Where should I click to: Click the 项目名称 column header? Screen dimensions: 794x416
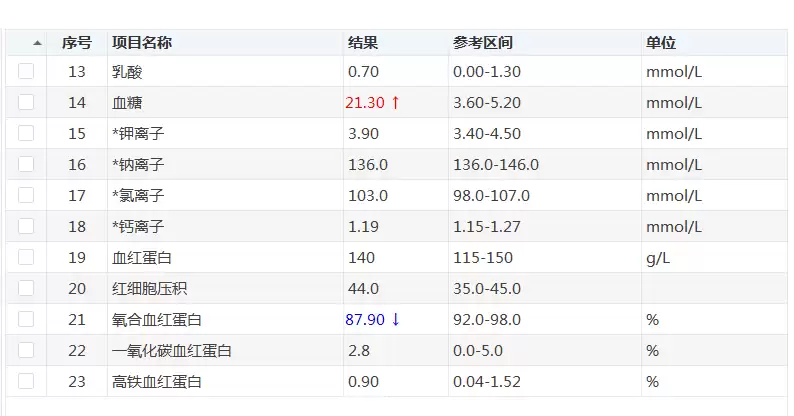[x=141, y=43]
